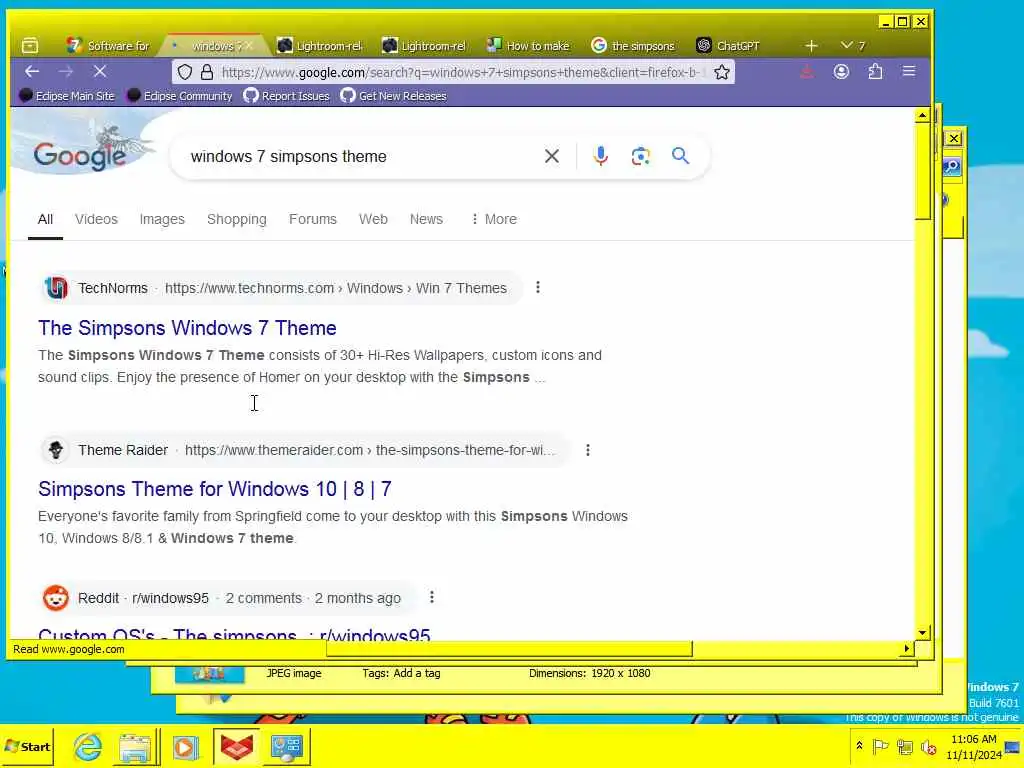Open options for Reddit result
Image resolution: width=1024 pixels, height=768 pixels.
432,598
